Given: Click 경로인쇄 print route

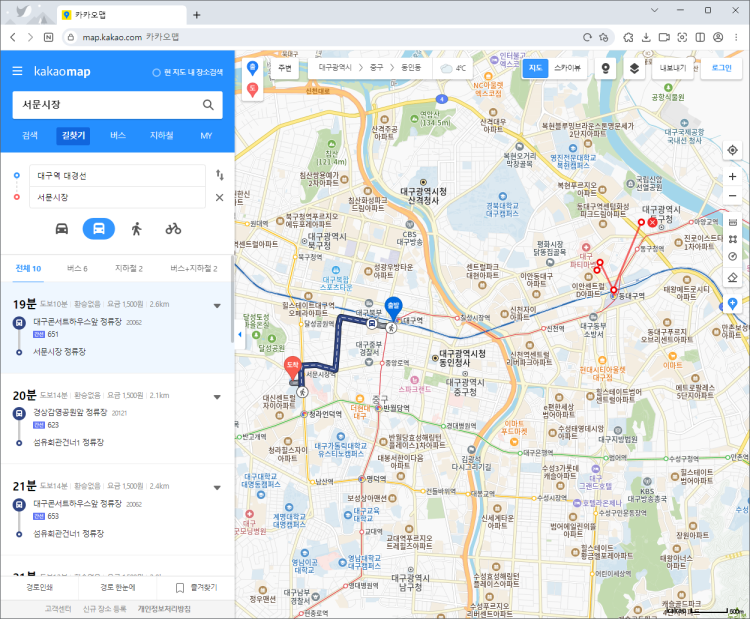Looking at the screenshot, I should pos(39,587).
